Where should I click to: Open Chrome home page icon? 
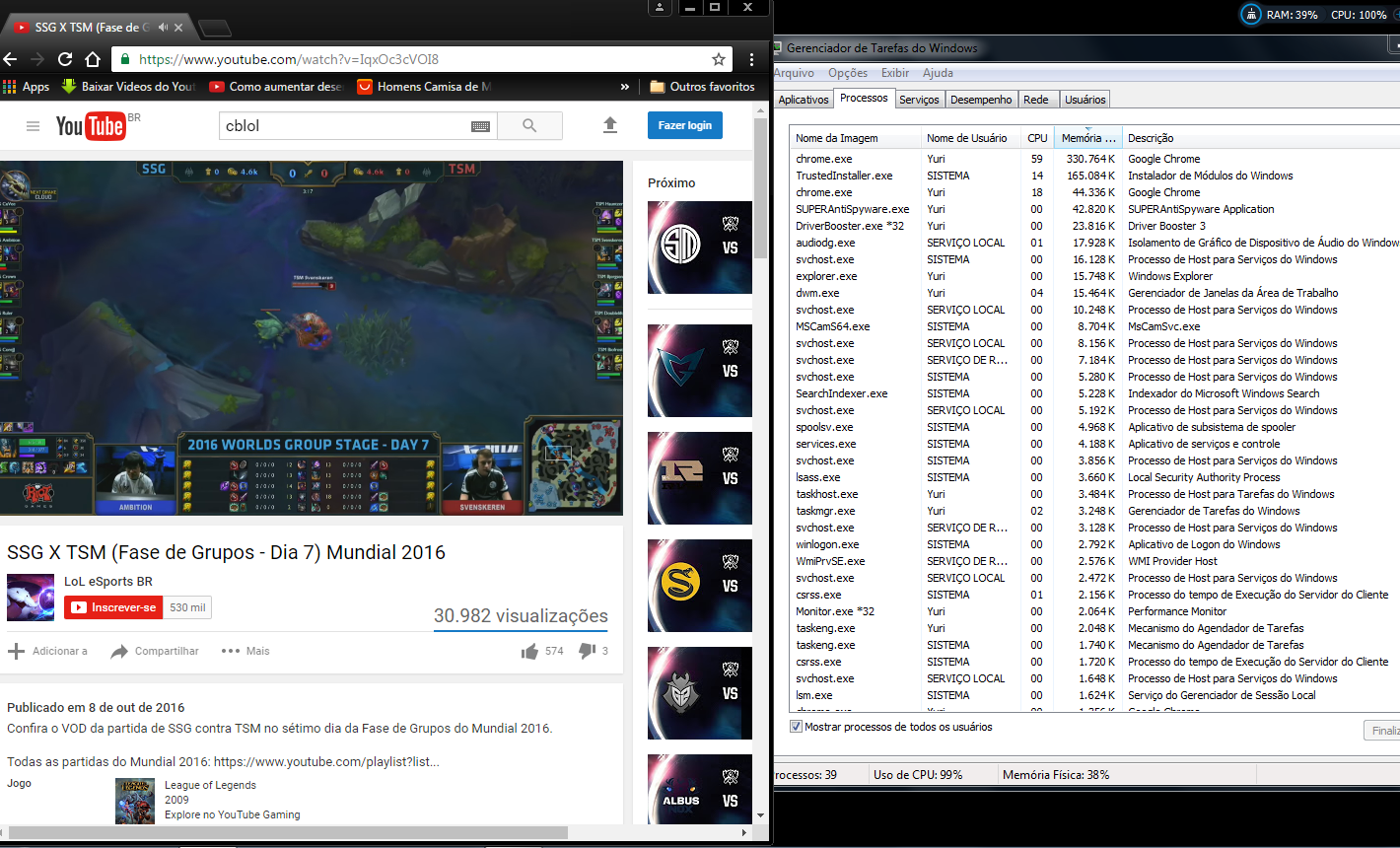pos(93,59)
